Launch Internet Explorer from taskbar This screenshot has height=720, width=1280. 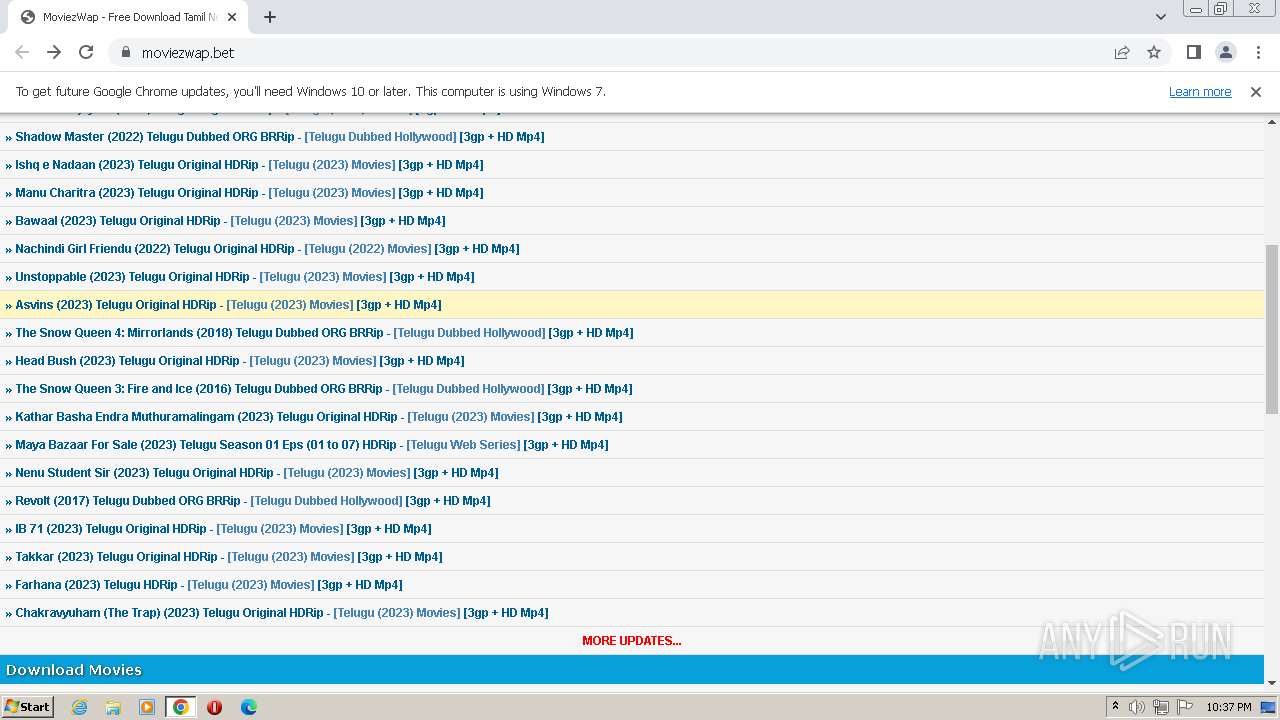point(79,707)
